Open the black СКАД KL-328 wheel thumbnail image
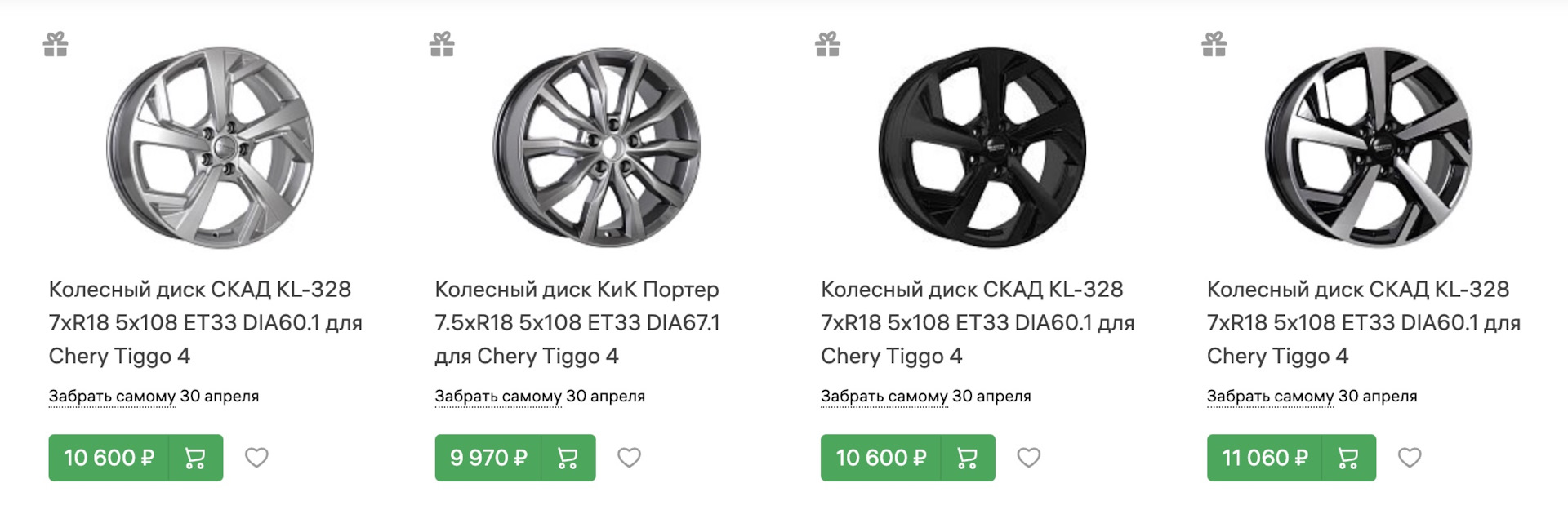 (982, 148)
